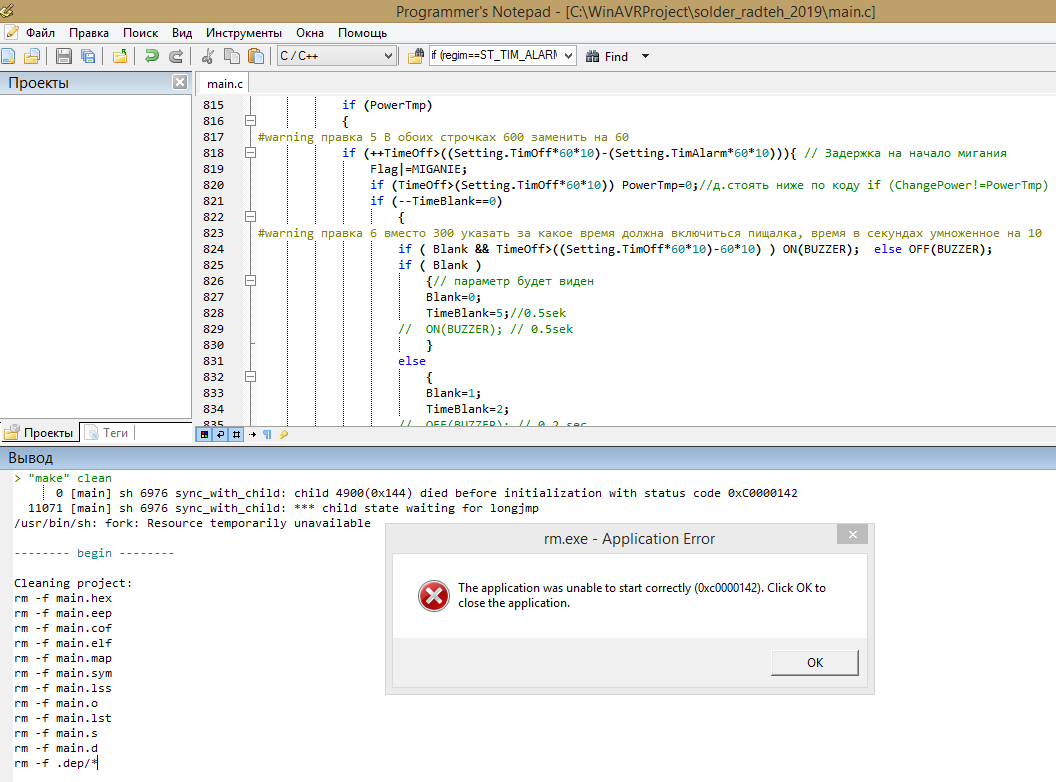Click the "if (PowerTmp)" code line
The image size is (1056, 782).
[387, 105]
